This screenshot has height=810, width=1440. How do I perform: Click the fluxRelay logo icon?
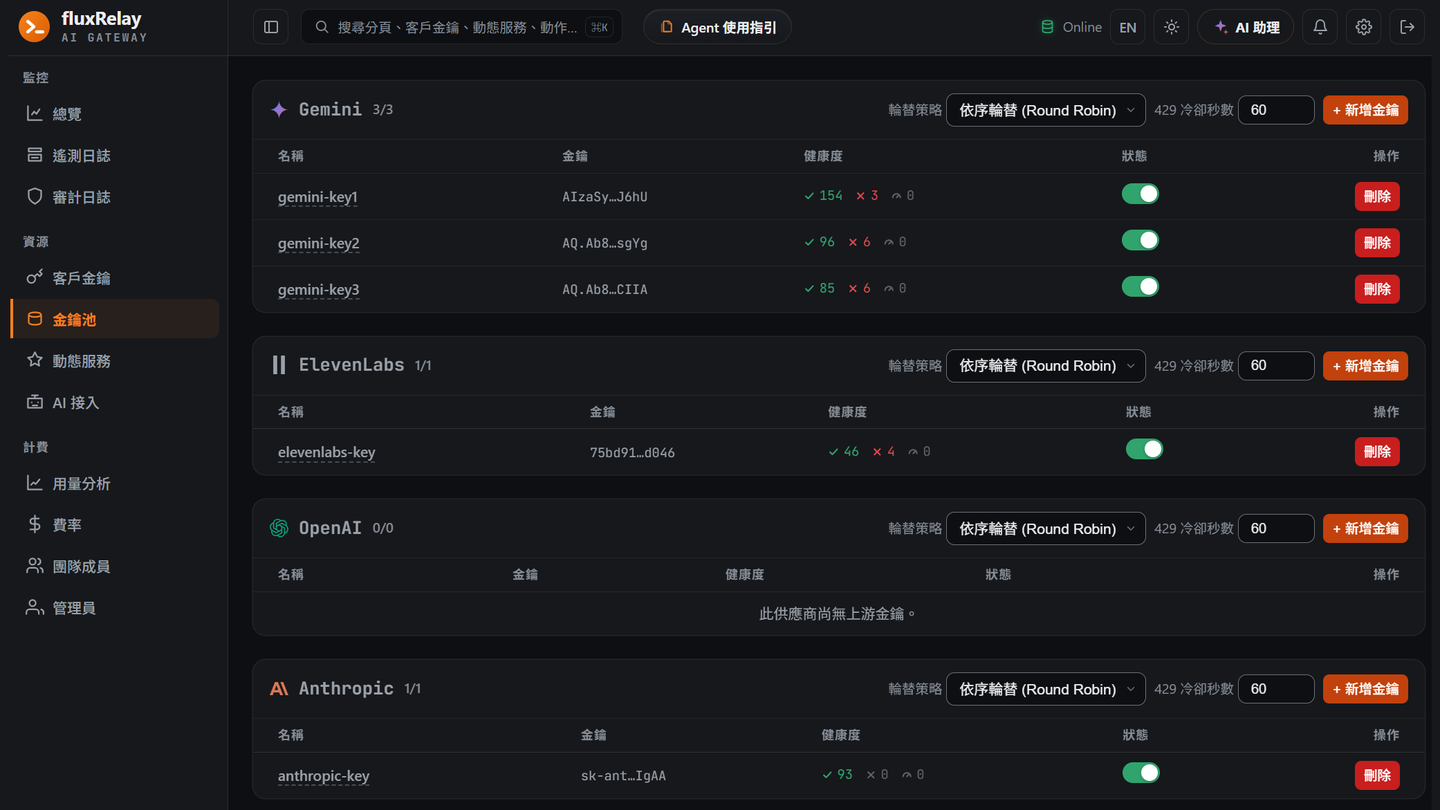34,27
